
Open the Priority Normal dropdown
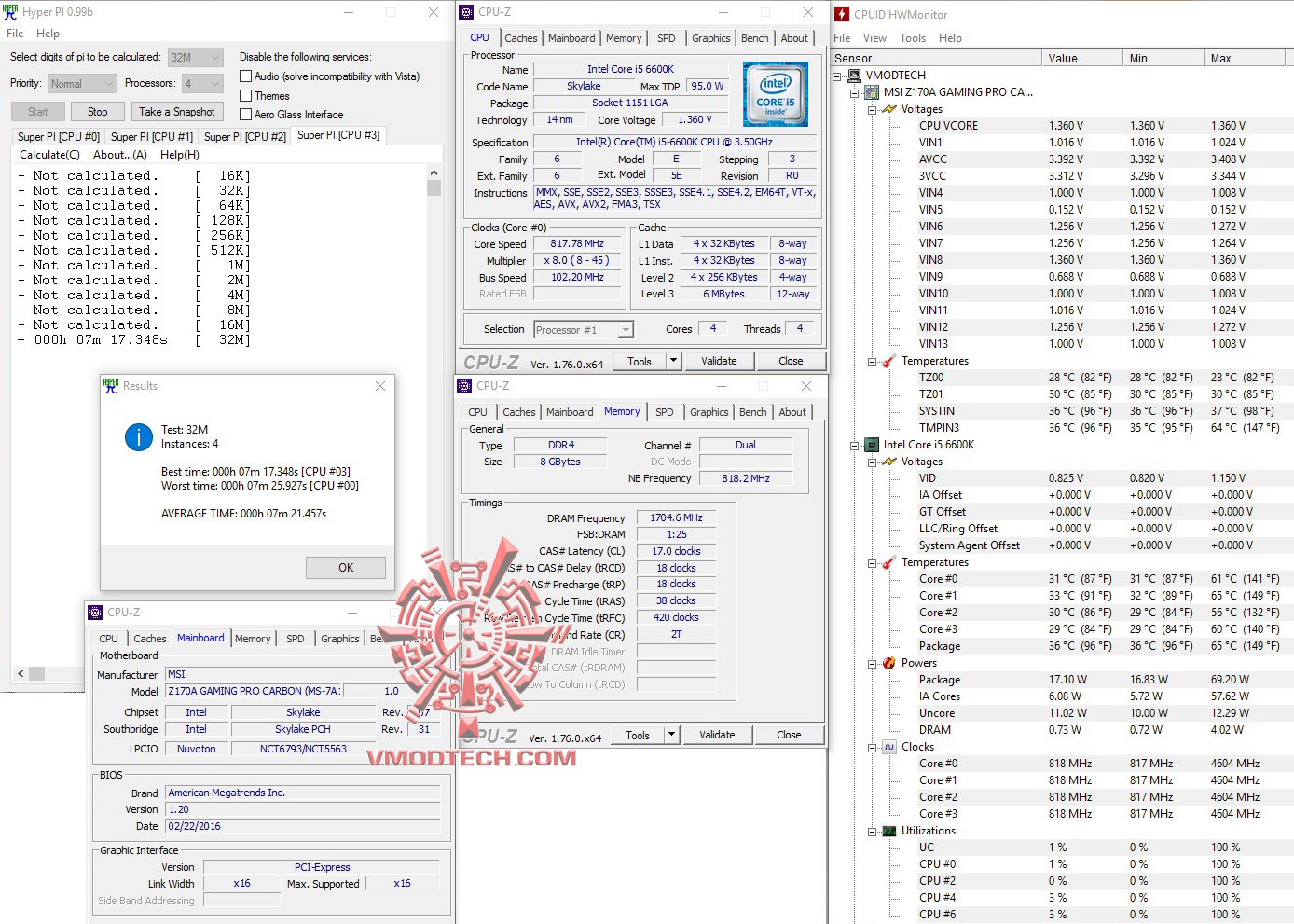tap(83, 83)
